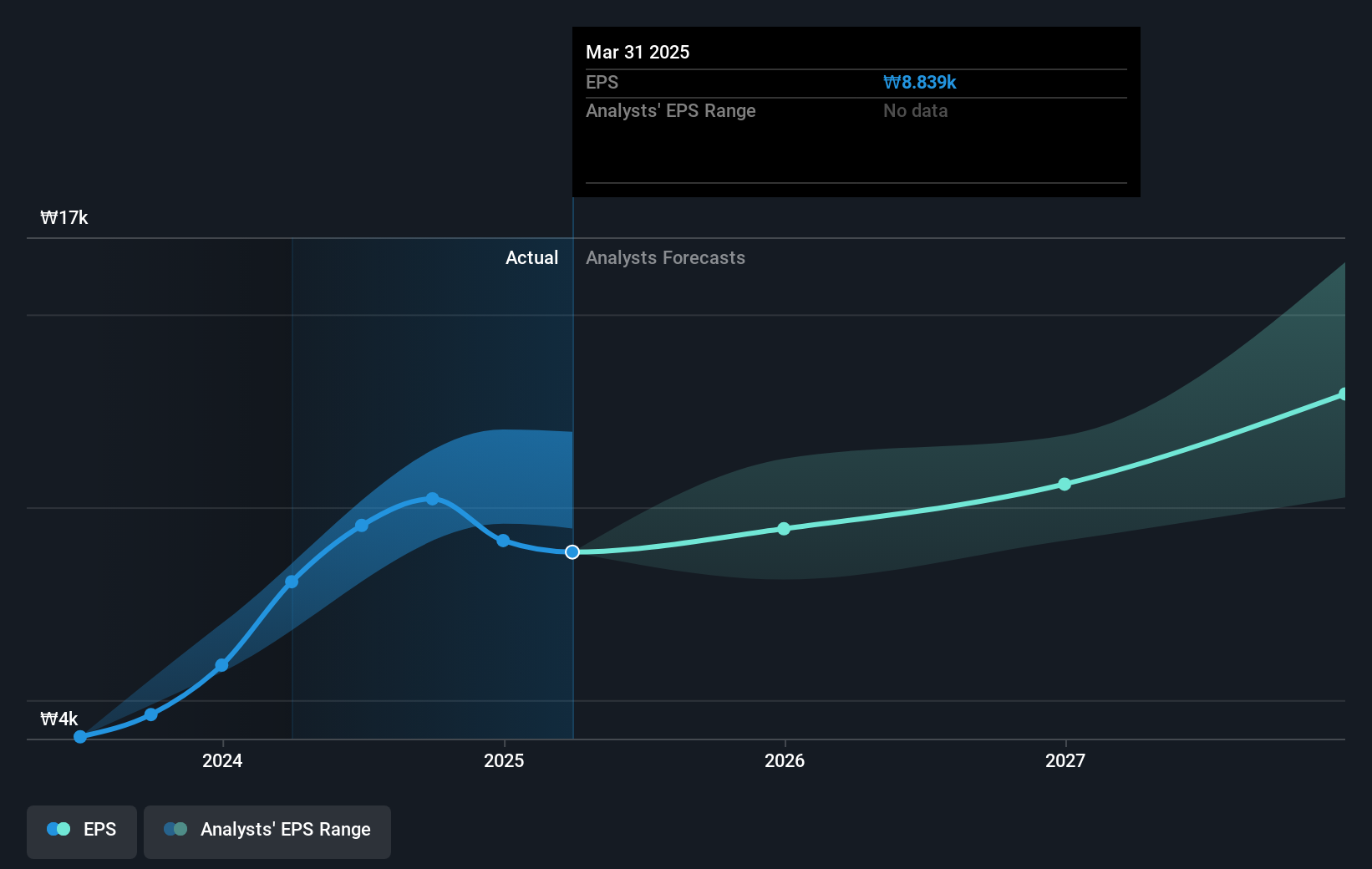The image size is (1372, 869).
Task: Click the 2027 x-axis label
Action: pos(1065,760)
